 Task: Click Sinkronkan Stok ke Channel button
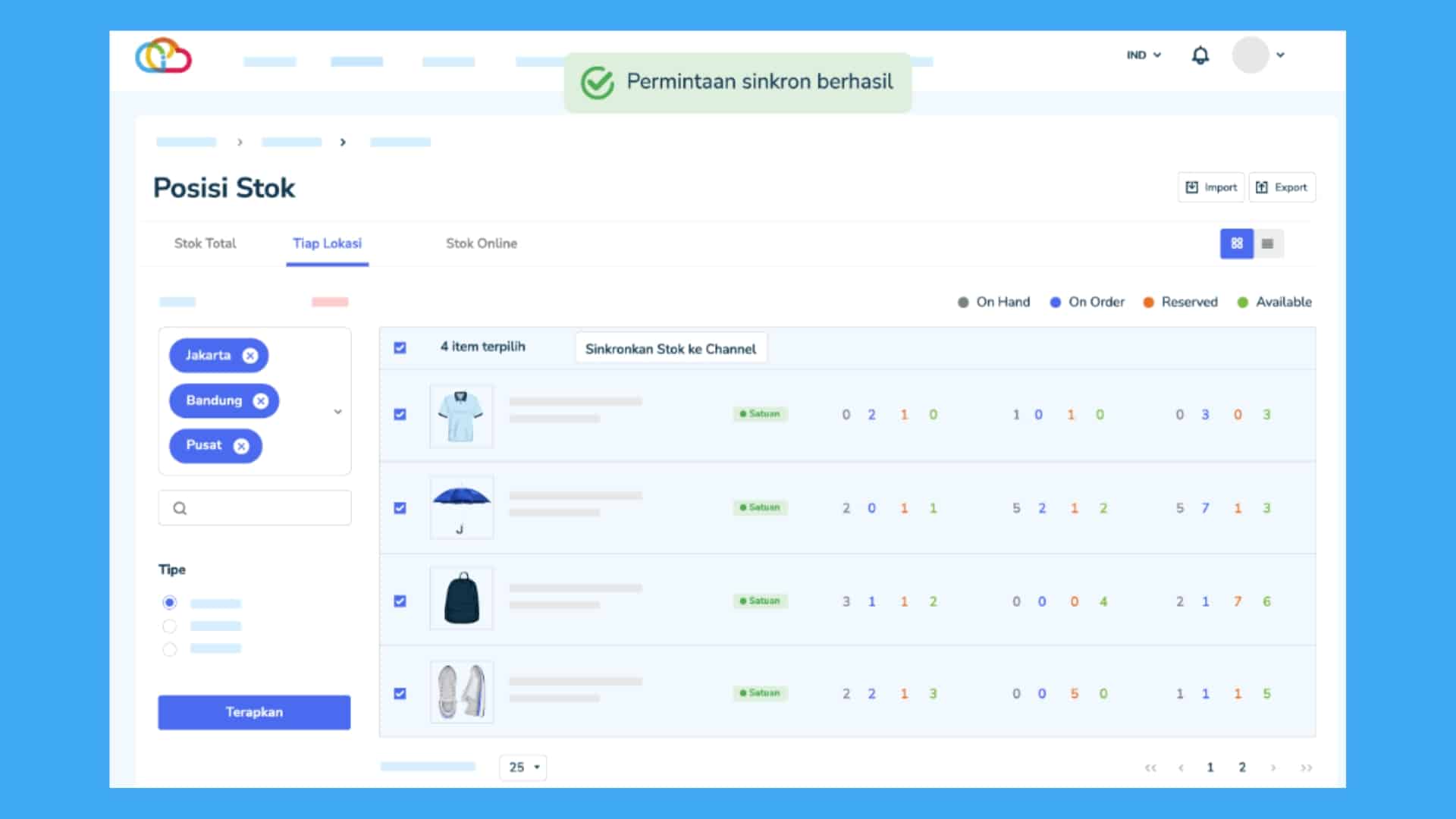coord(670,349)
